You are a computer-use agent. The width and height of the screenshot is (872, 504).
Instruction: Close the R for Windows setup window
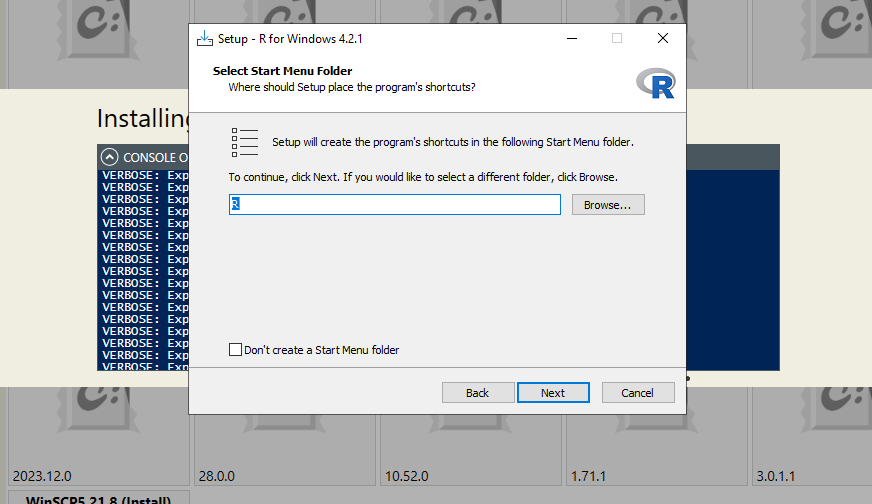pos(662,38)
